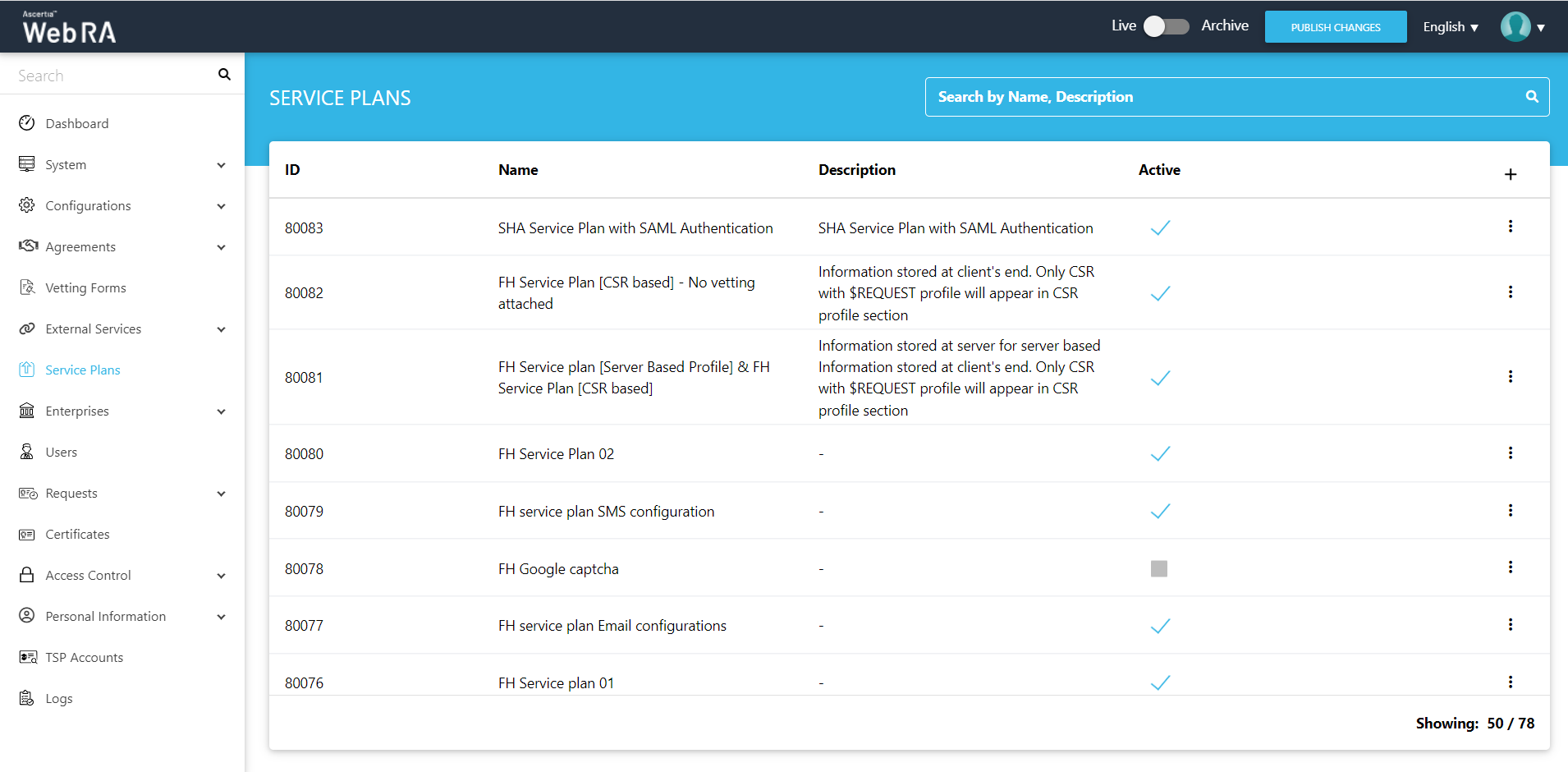The width and height of the screenshot is (1568, 772).
Task: Open the Users page from sidebar
Action: pyautogui.click(x=61, y=452)
